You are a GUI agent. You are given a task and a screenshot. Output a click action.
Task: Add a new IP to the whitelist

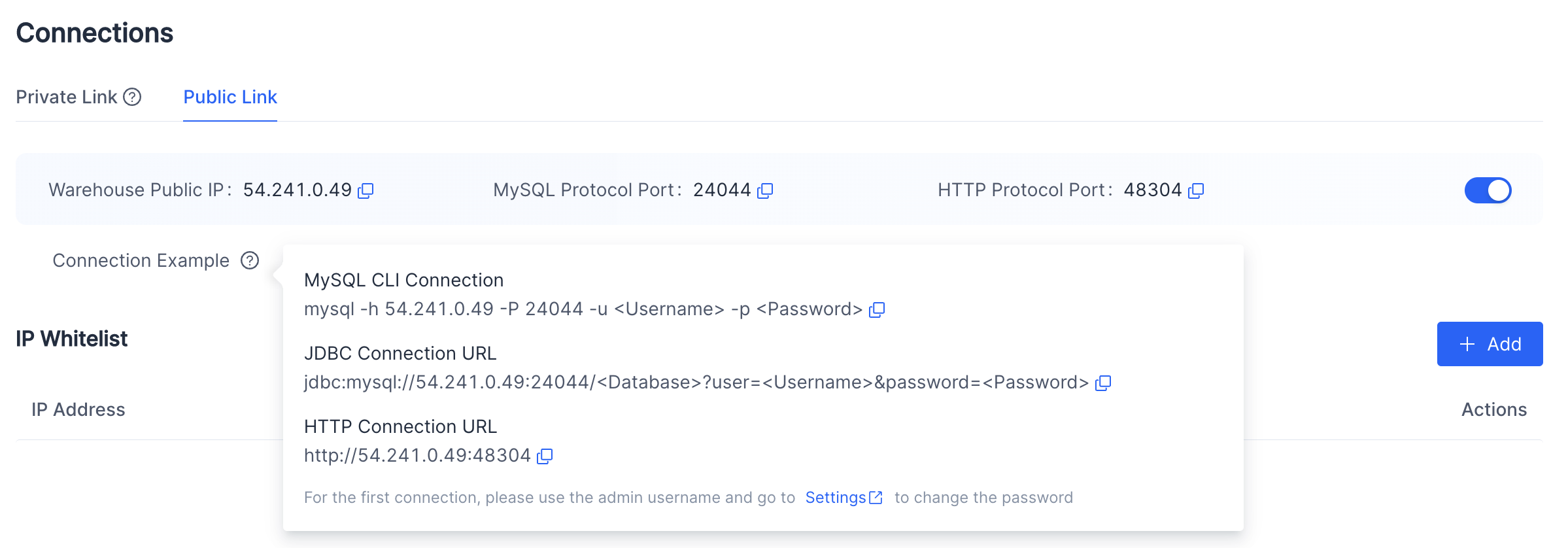coord(1490,344)
